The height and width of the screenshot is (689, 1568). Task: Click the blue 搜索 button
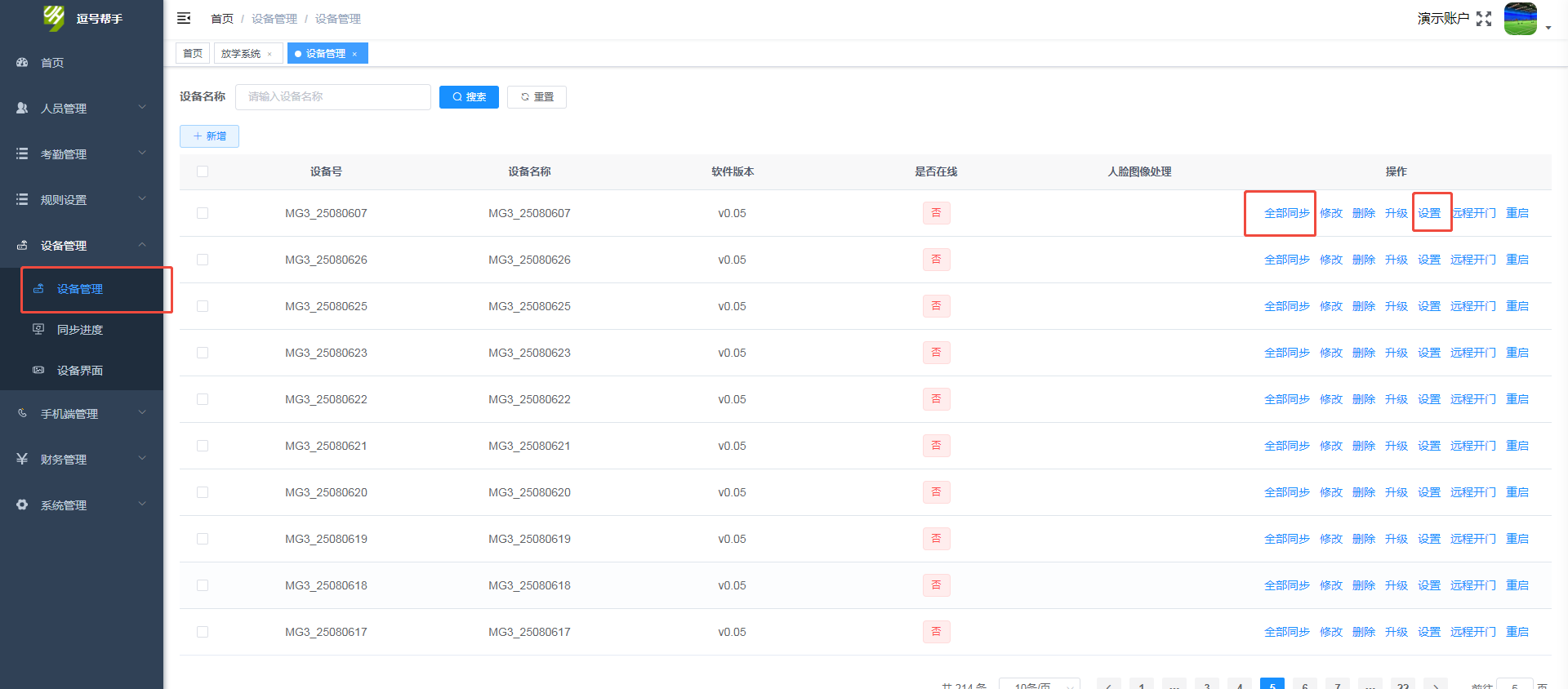(x=469, y=97)
